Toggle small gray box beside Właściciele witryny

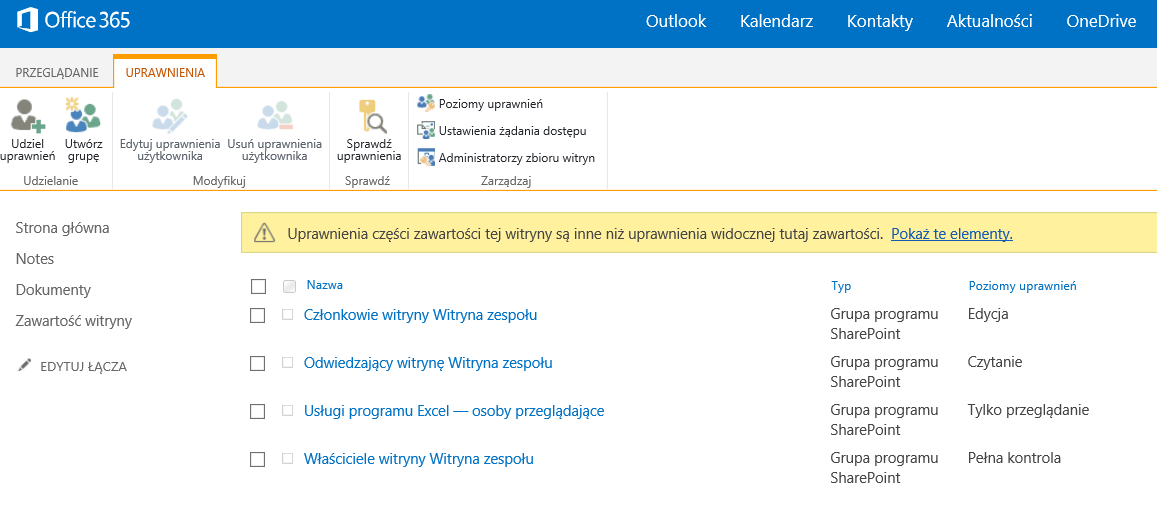[288, 459]
